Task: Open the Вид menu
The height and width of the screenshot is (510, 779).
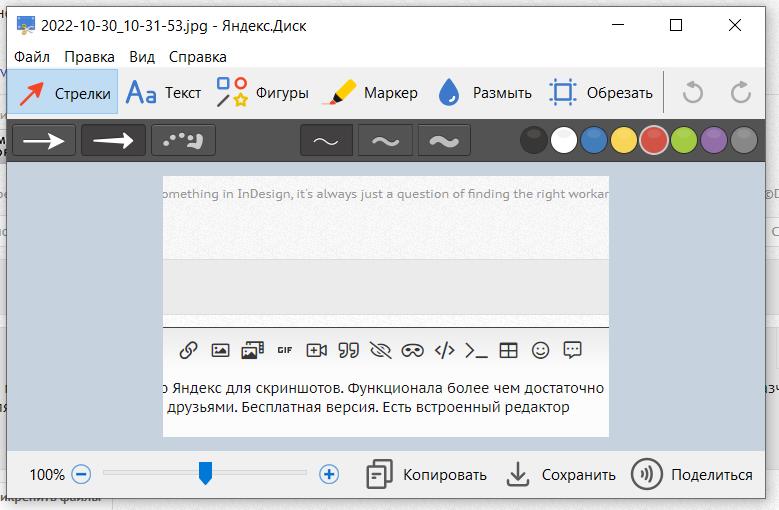Action: [x=142, y=57]
